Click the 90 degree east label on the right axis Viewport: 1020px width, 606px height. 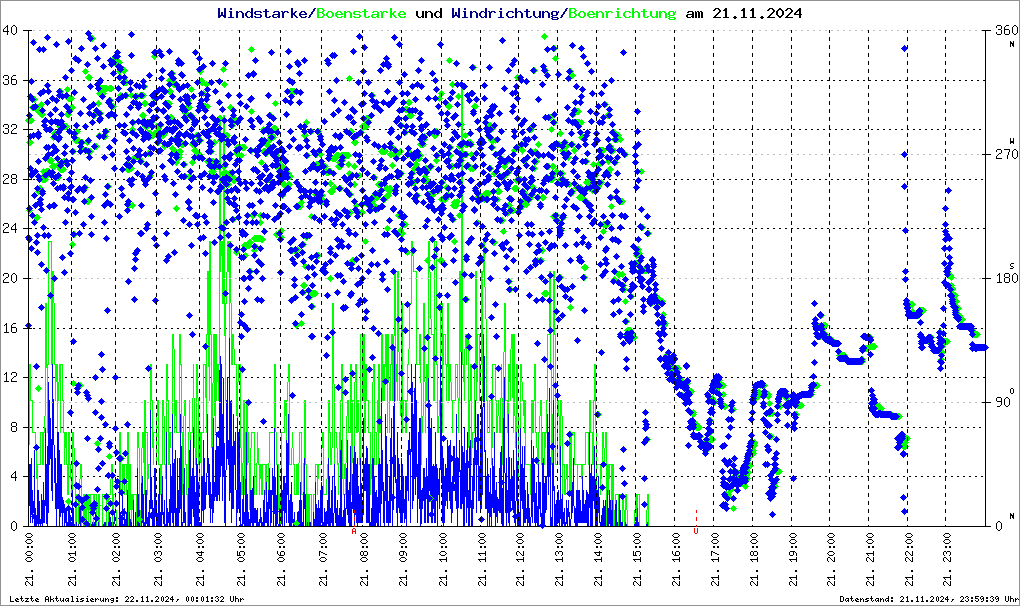(1005, 402)
